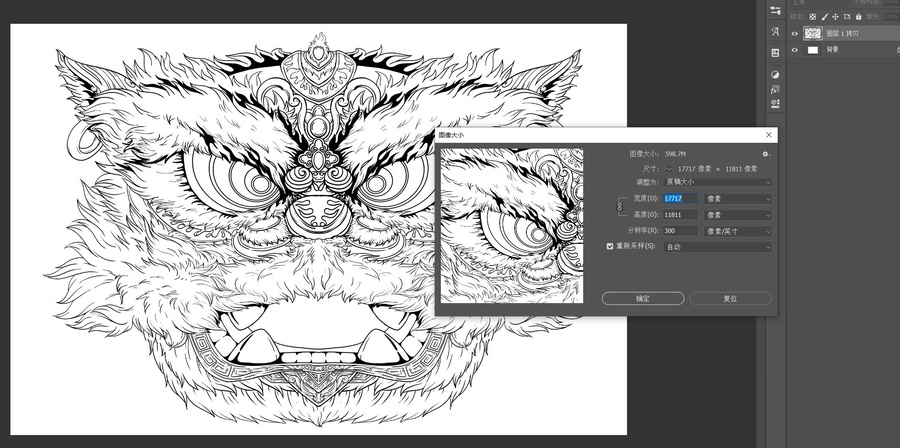Open the 高度 unit 像素 dropdown
Image resolution: width=900 pixels, height=448 pixels.
[738, 215]
